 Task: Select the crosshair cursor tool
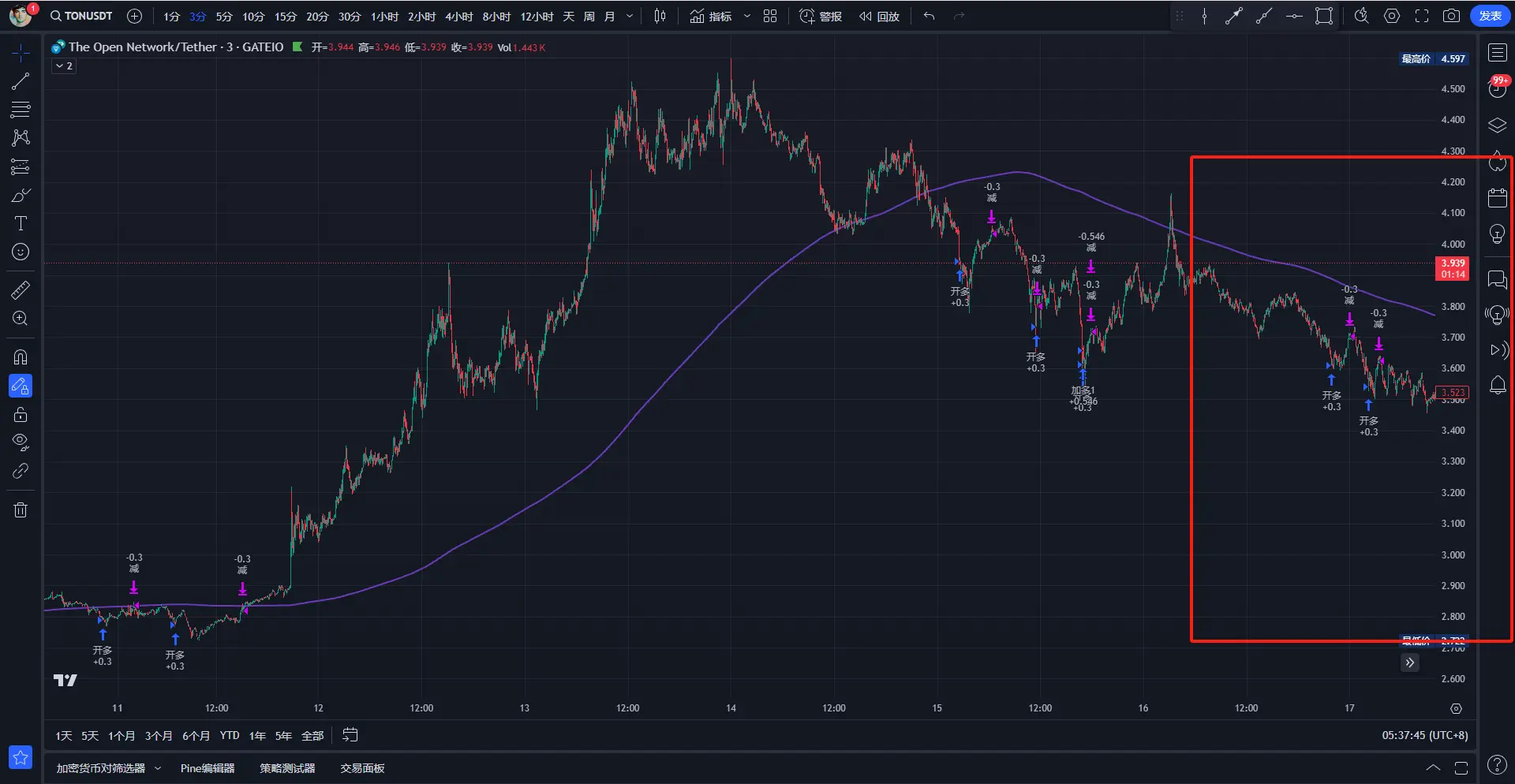(21, 53)
